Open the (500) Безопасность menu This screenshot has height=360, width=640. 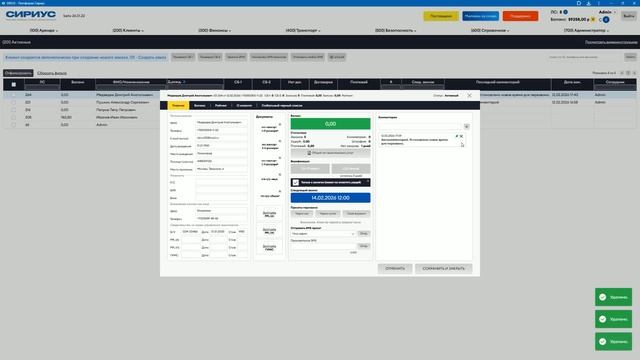point(396,30)
